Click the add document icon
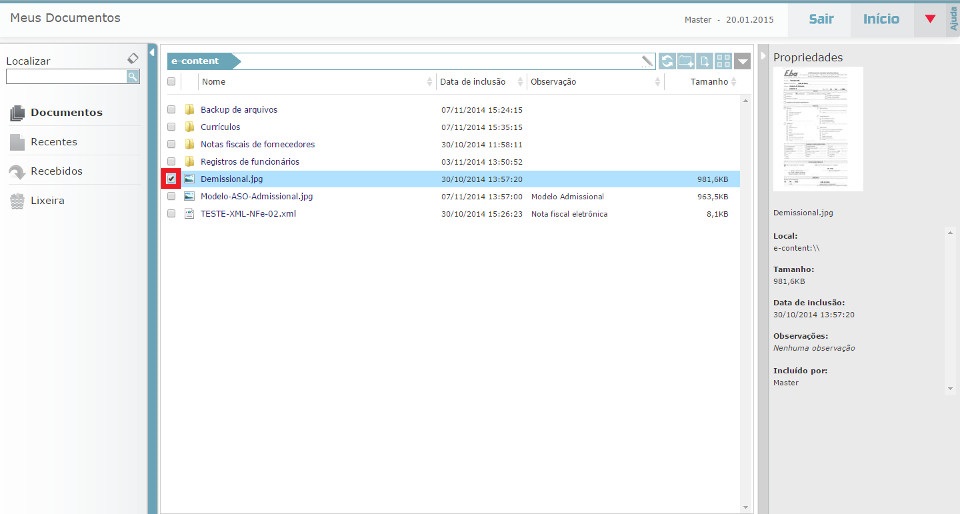Viewport: 960px width, 514px height. tap(705, 61)
